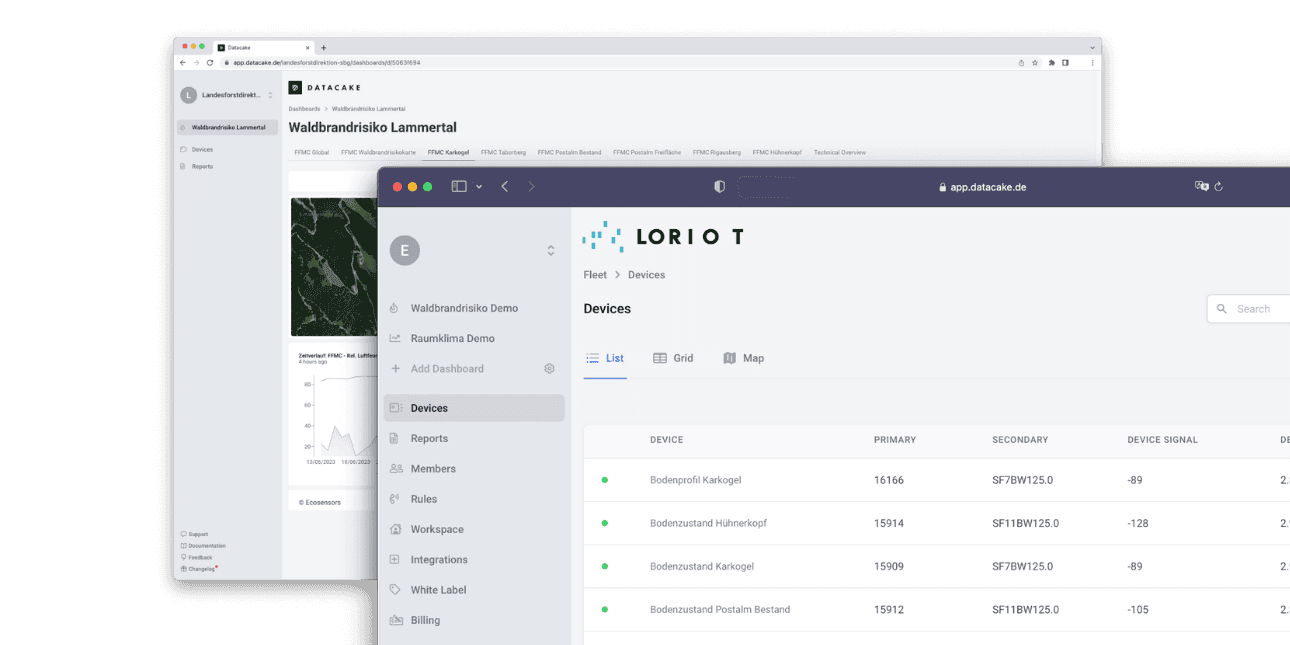
Task: Select FFMC Waldbrandrisikokarte tab in back window
Action: (378, 152)
